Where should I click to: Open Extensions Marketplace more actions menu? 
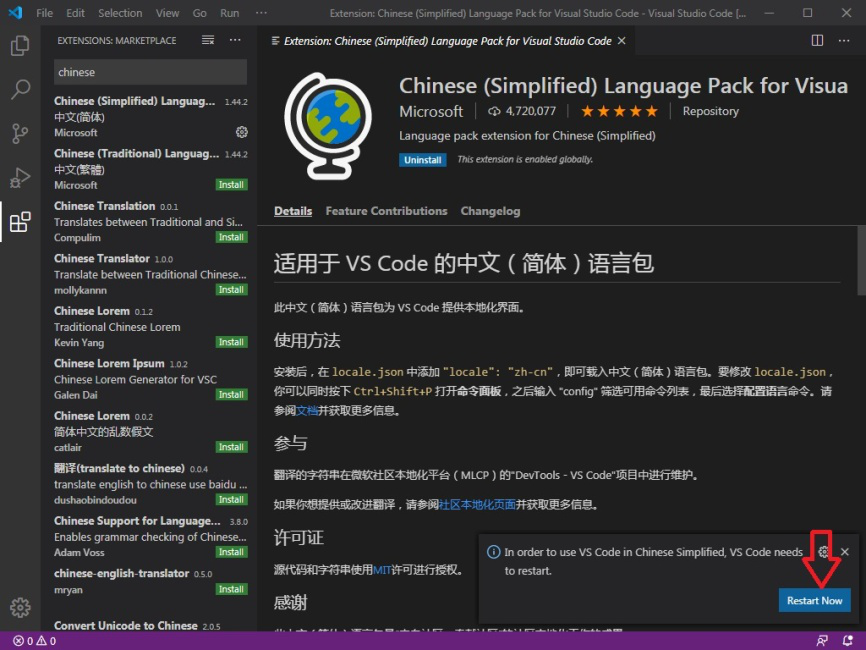[235, 40]
